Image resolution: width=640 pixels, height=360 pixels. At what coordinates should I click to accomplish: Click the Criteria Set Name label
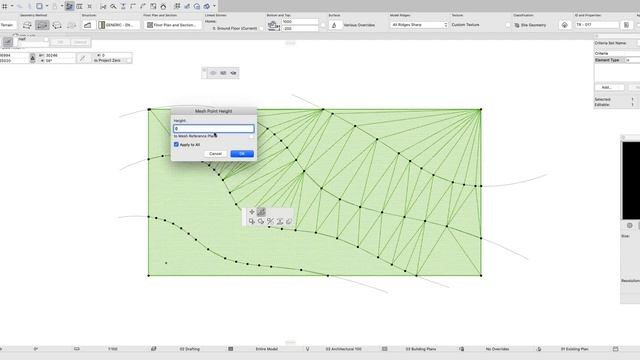[x=610, y=43]
